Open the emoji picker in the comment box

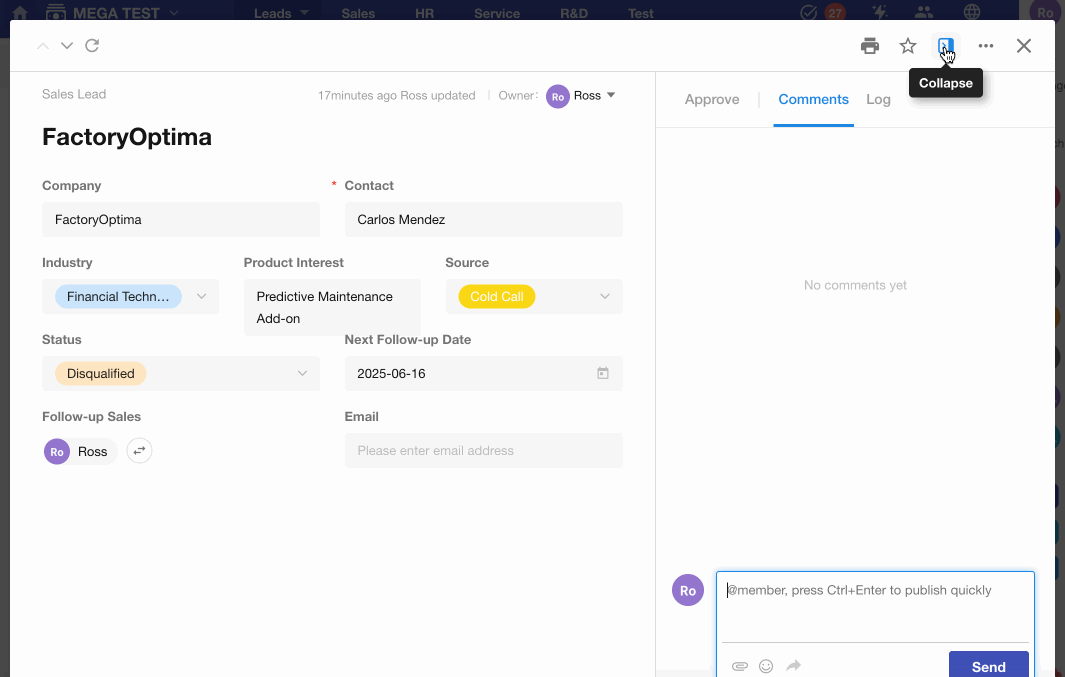[x=766, y=666]
